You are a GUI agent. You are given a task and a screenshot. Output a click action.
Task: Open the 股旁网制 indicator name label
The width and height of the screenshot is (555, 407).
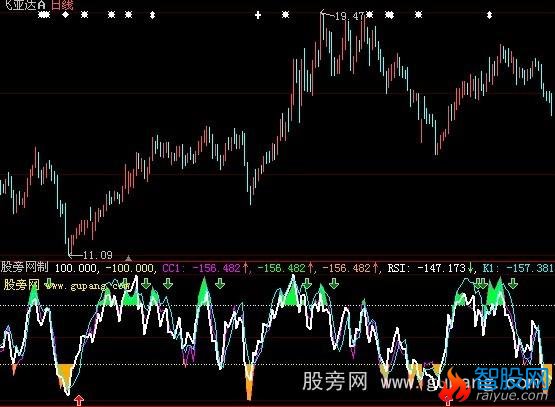tap(24, 267)
